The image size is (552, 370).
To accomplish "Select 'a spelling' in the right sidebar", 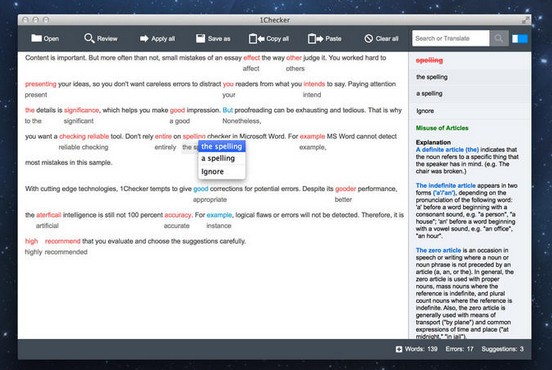I will pos(470,93).
